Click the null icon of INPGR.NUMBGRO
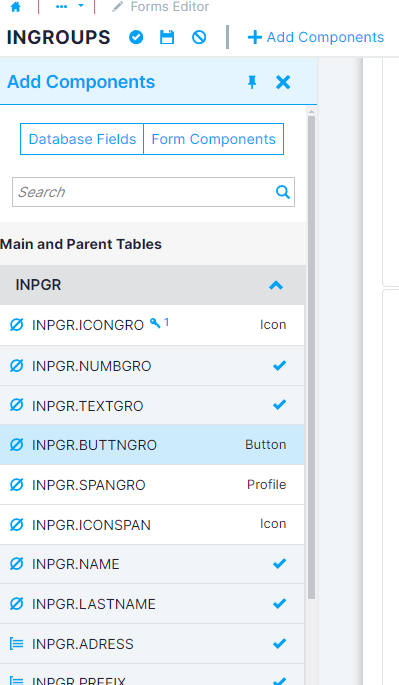 click(x=16, y=365)
